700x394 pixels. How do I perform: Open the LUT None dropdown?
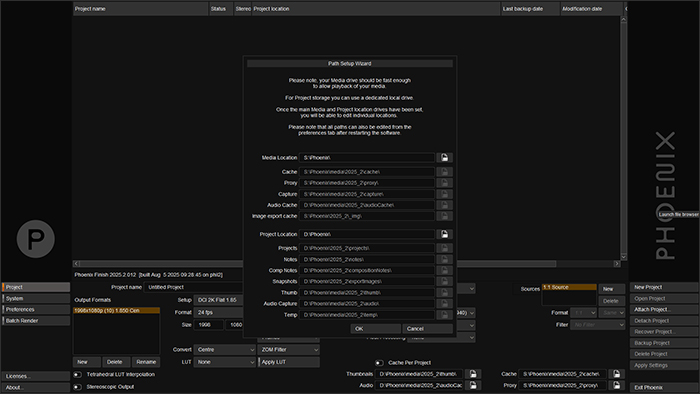[225, 362]
